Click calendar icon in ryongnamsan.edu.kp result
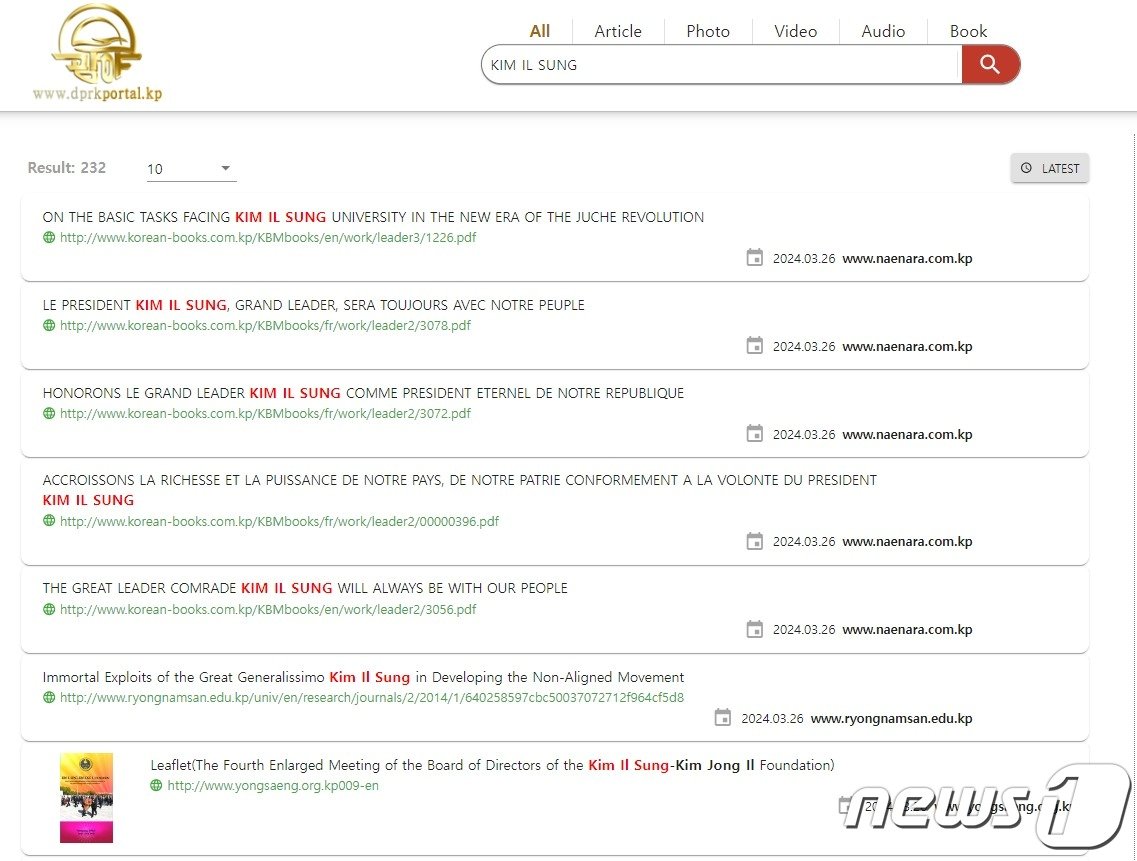The image size is (1137, 861). coord(723,718)
